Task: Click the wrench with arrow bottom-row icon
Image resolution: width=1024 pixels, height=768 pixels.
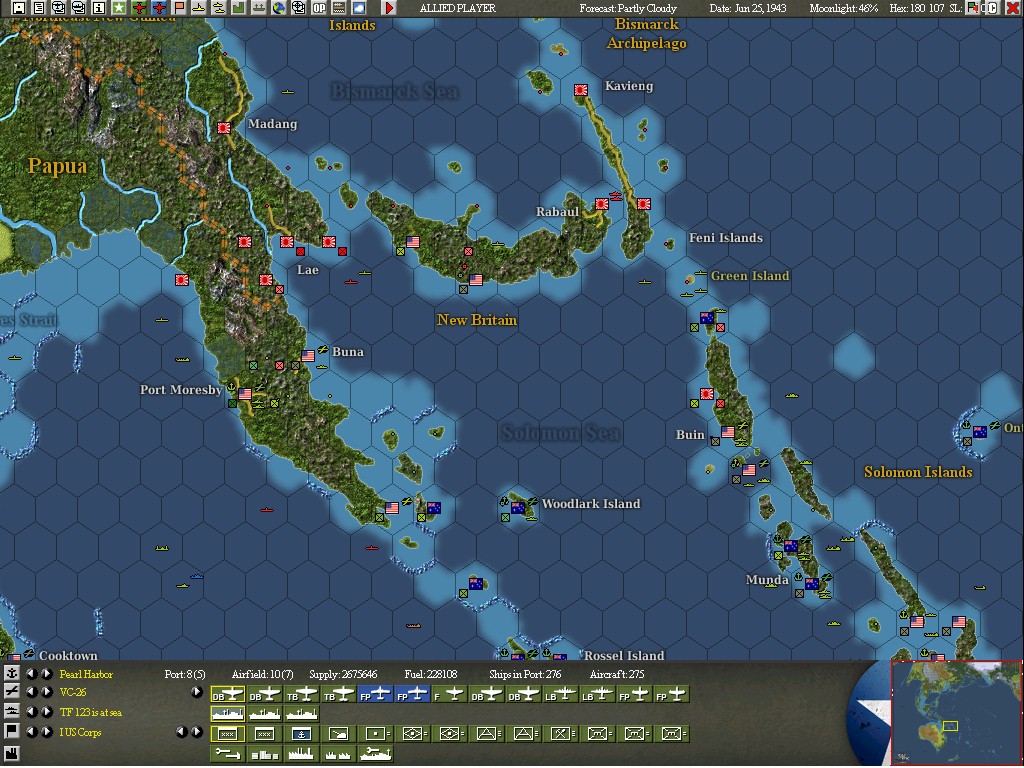Action: coord(227,754)
